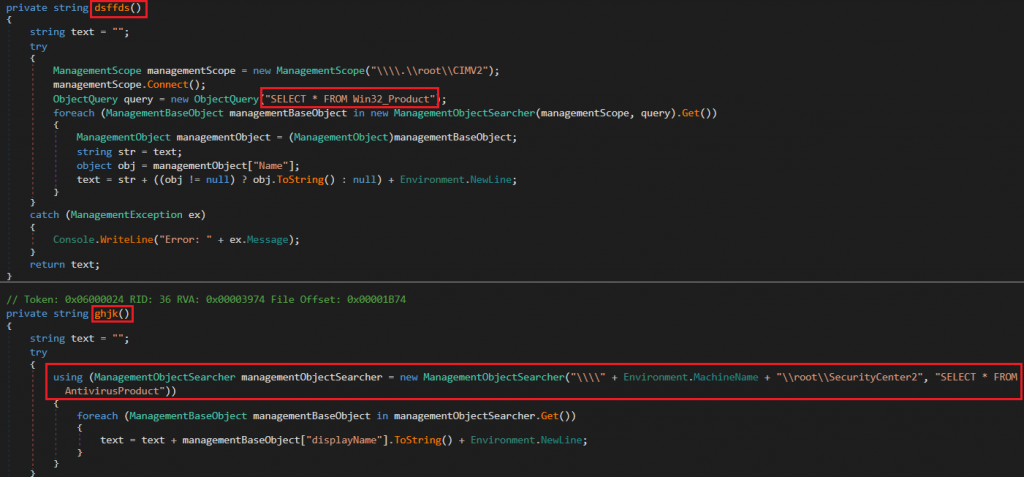The image size is (1024, 477).
Task: Click the ghjk method name
Action: click(111, 313)
